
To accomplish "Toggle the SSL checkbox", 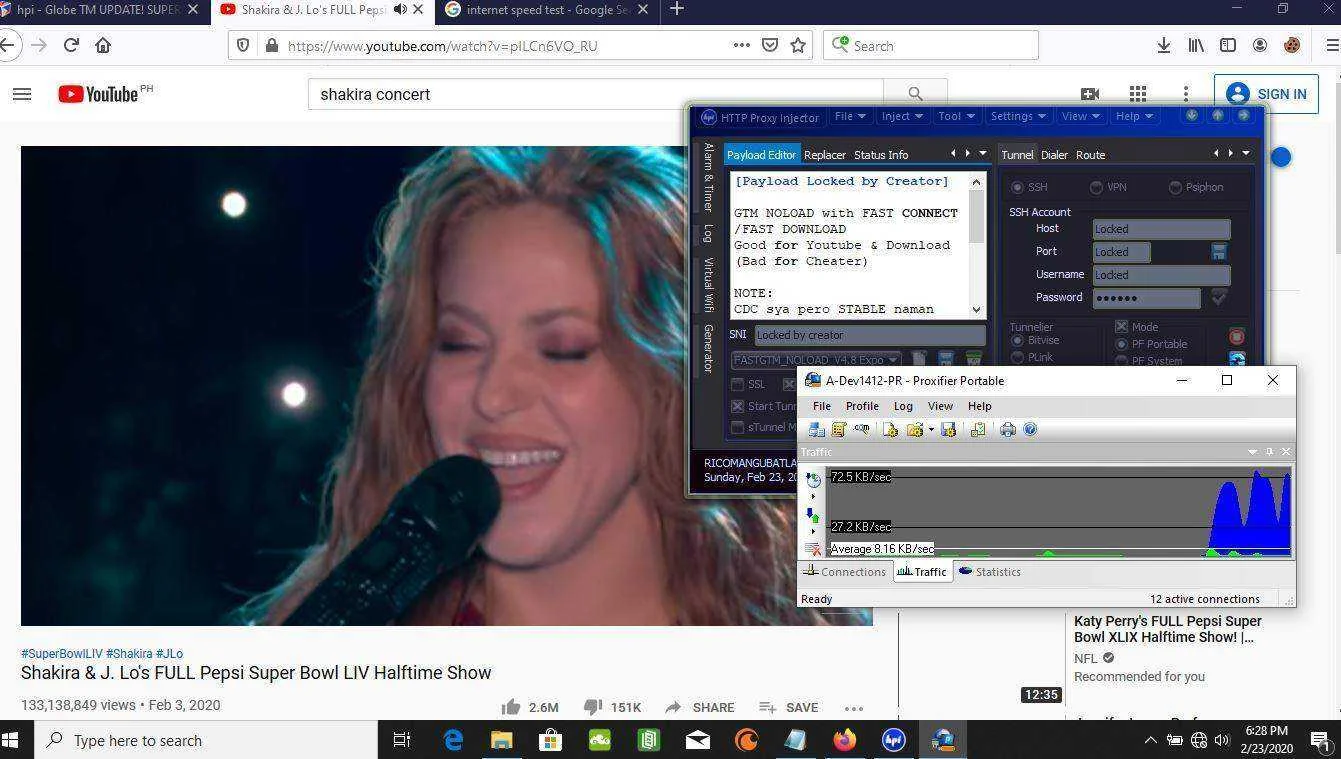I will (x=737, y=384).
